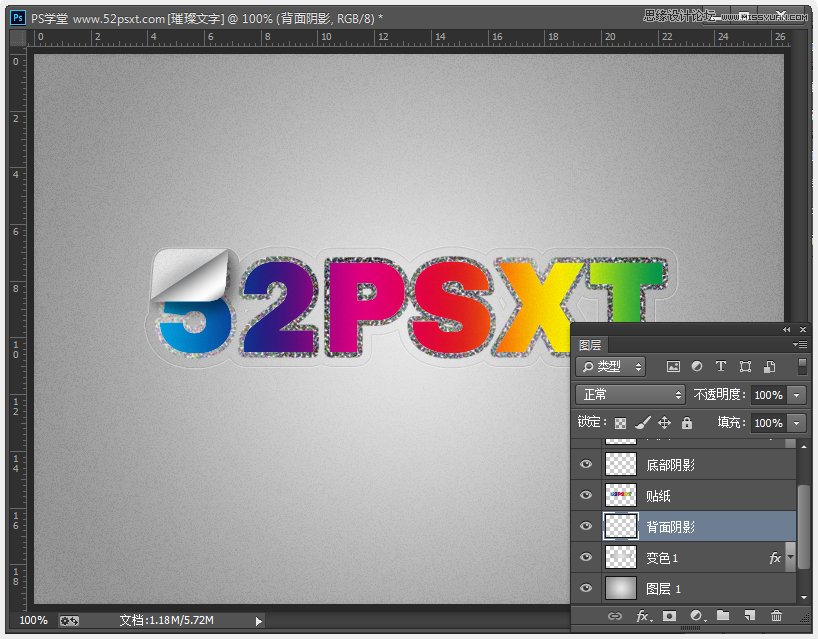Screen dimensions: 818x639
Task: Click the 图层 1 gradient thumbnail
Action: coord(621,588)
